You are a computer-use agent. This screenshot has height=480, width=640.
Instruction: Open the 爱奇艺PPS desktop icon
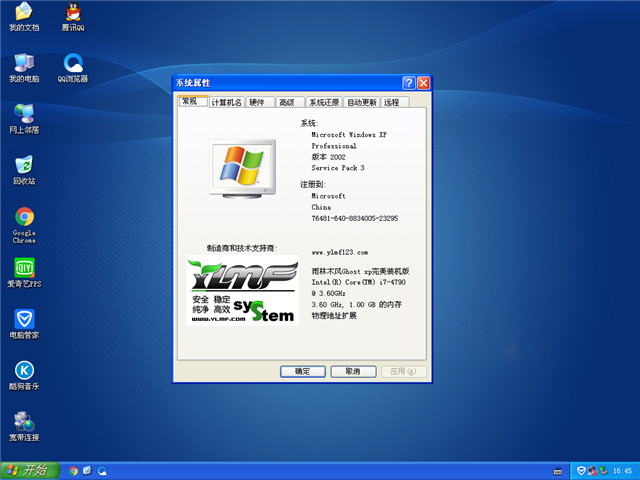pyautogui.click(x=24, y=273)
